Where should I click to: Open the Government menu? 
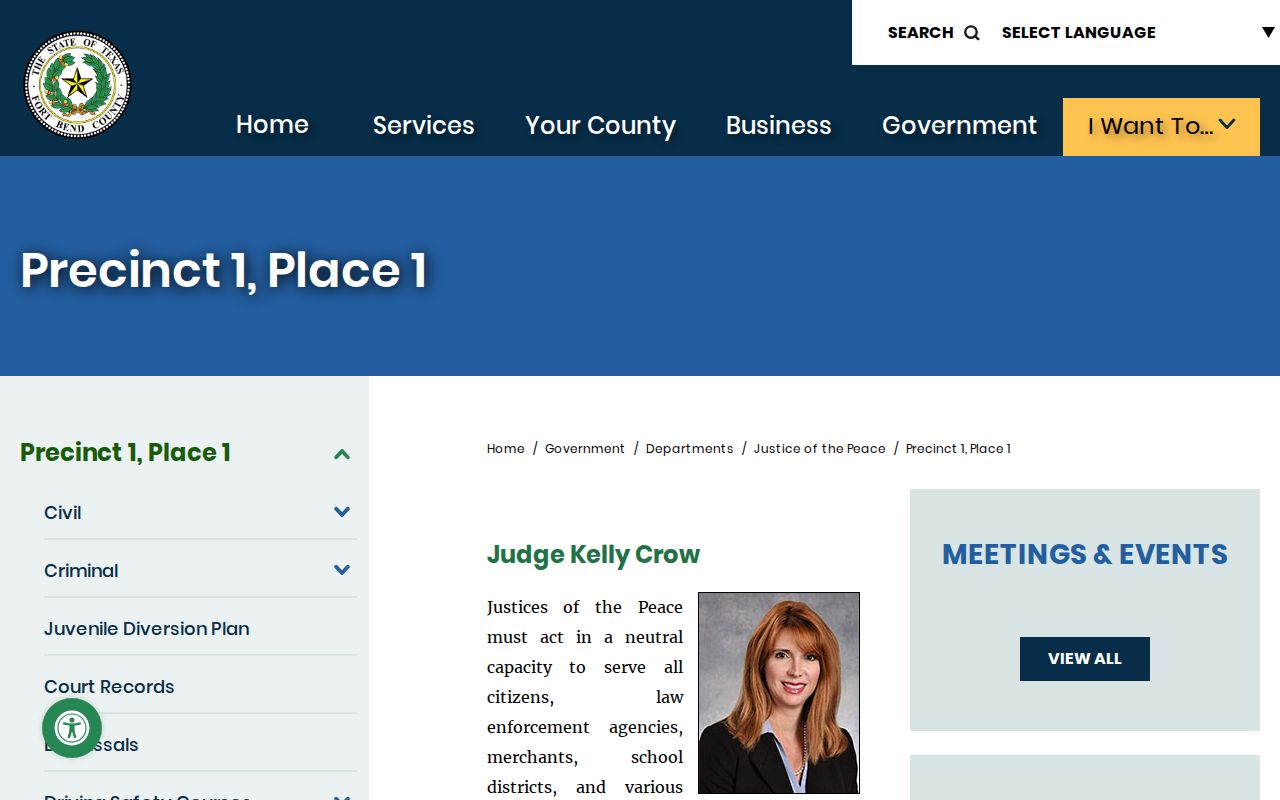(960, 125)
